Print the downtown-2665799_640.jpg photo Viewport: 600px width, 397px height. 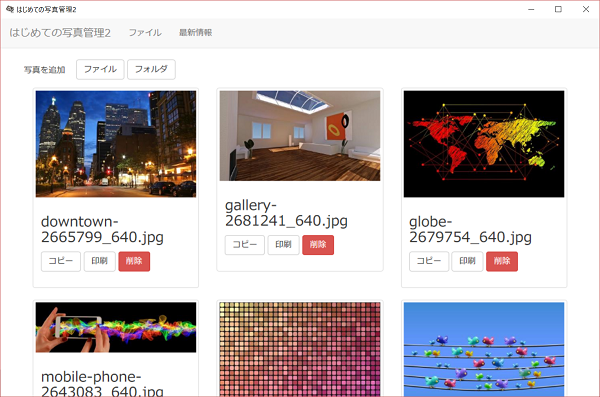pyautogui.click(x=99, y=261)
